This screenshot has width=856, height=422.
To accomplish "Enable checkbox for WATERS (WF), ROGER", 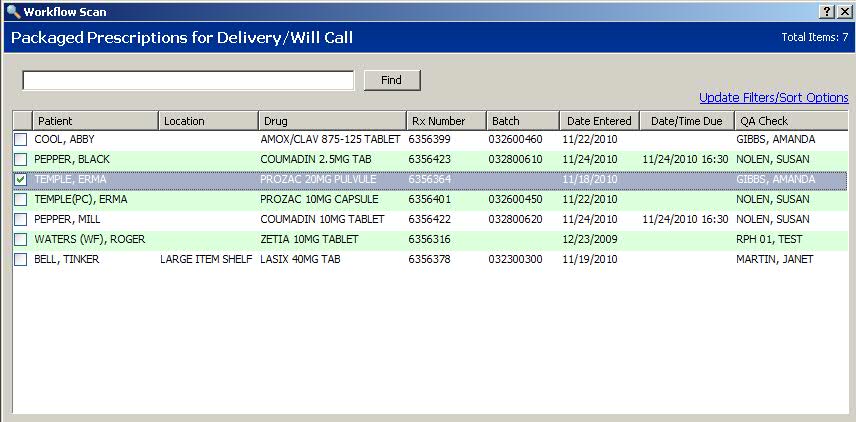I will pyautogui.click(x=21, y=239).
